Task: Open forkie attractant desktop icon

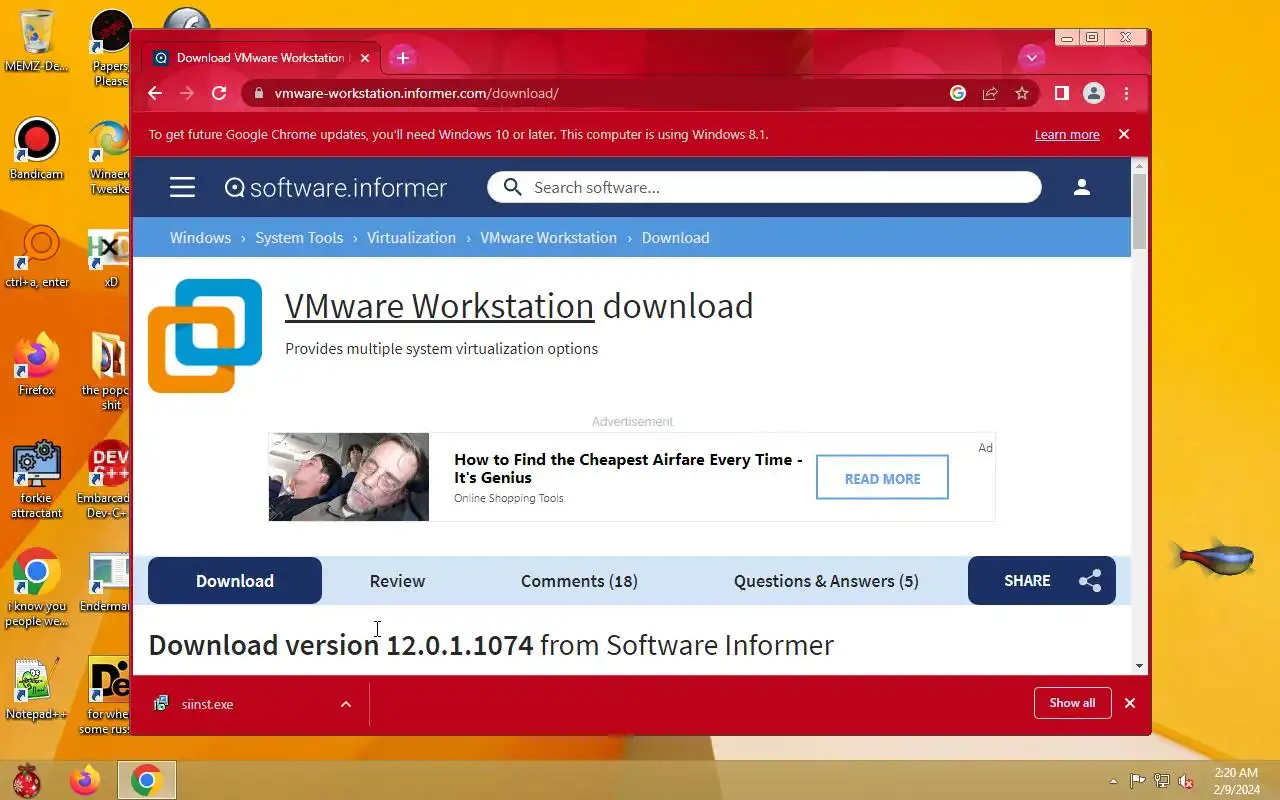Action: pos(37,480)
